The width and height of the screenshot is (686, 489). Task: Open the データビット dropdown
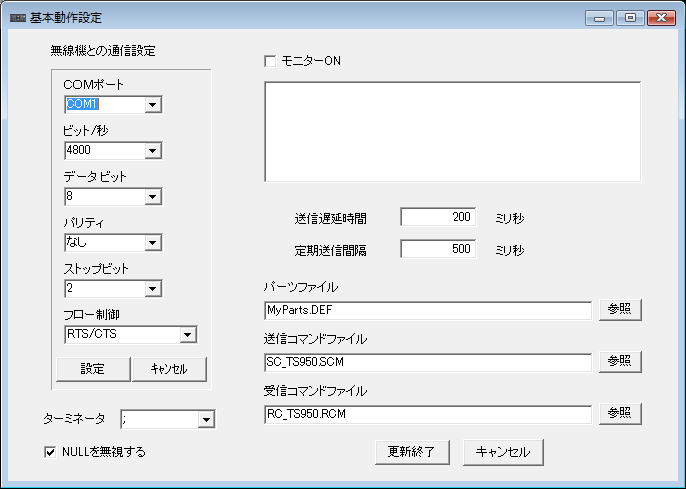152,196
